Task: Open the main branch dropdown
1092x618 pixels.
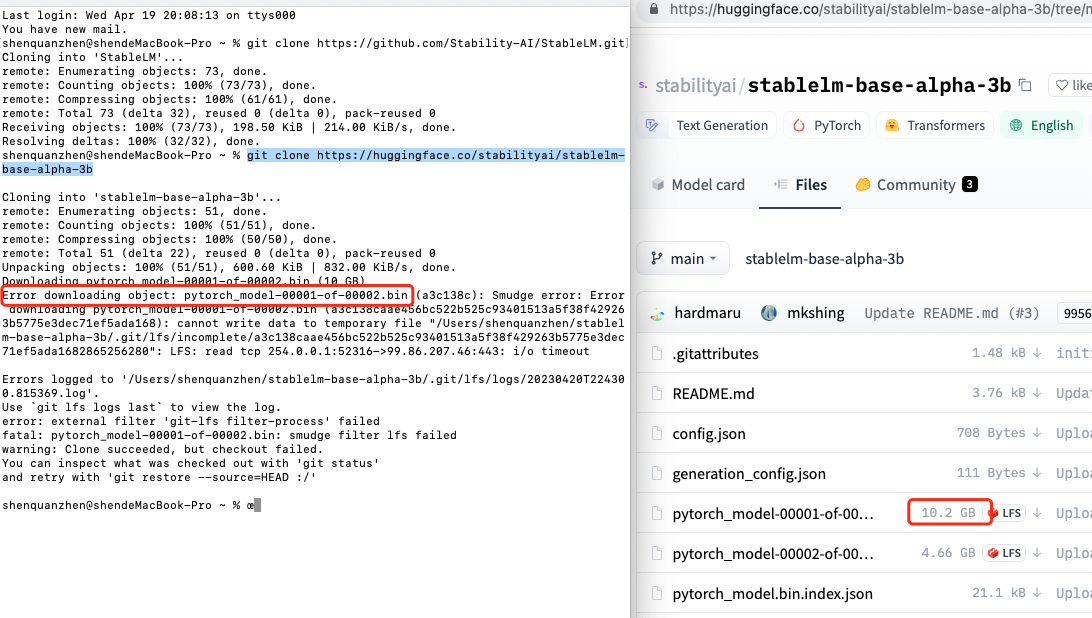Action: click(x=683, y=258)
